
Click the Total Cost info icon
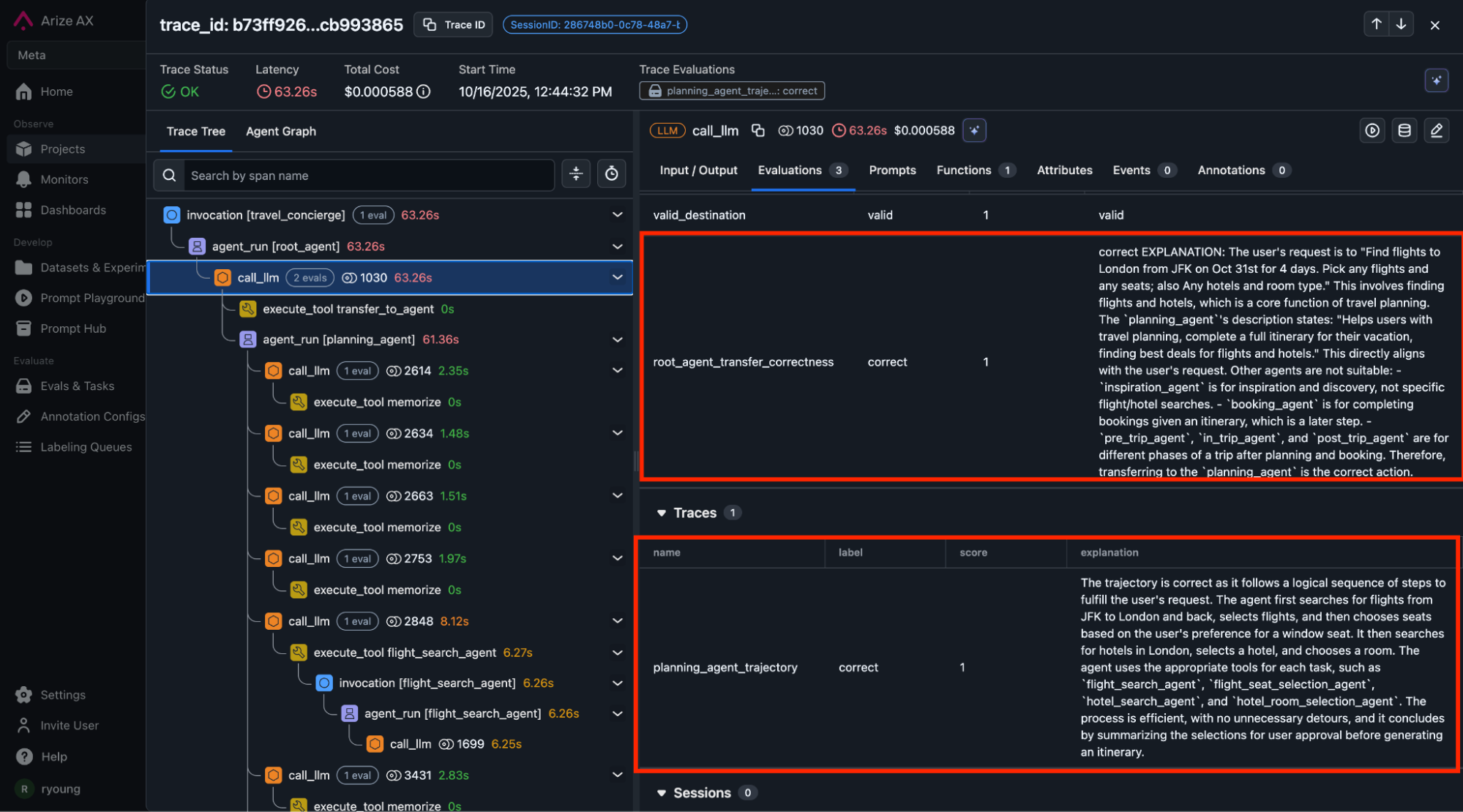(x=424, y=91)
